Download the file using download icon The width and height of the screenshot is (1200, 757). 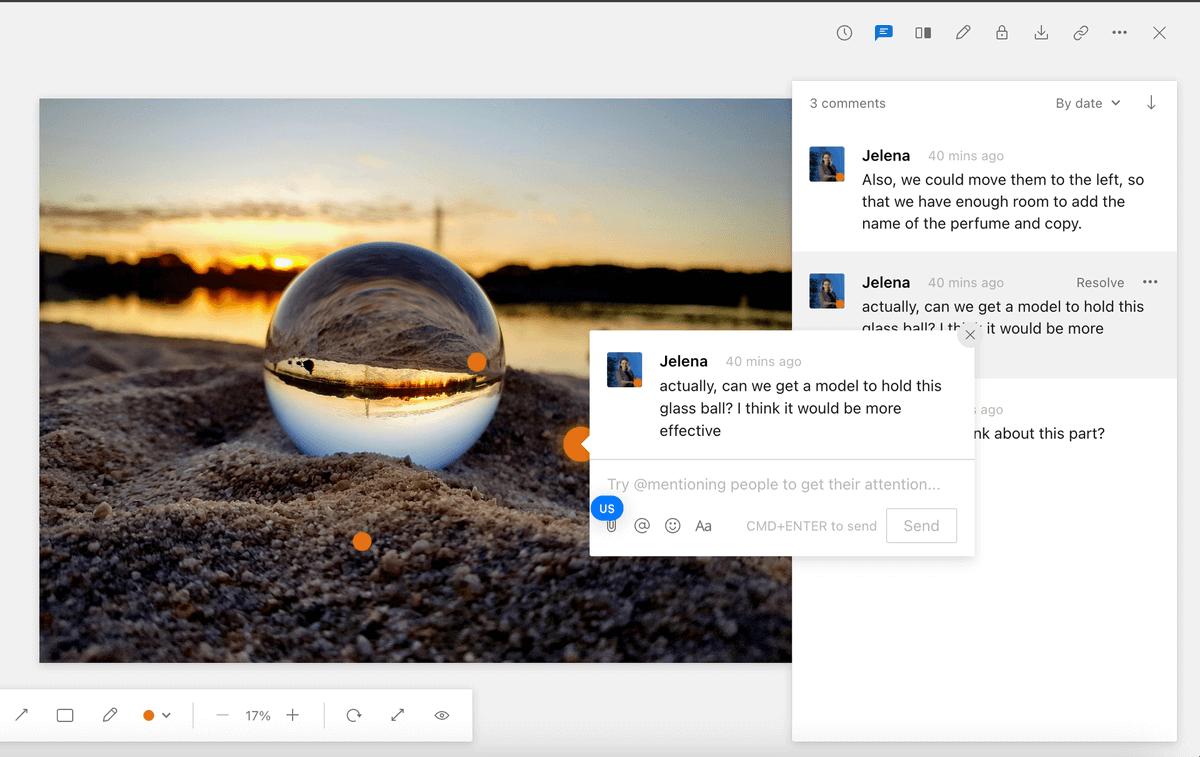[x=1041, y=33]
